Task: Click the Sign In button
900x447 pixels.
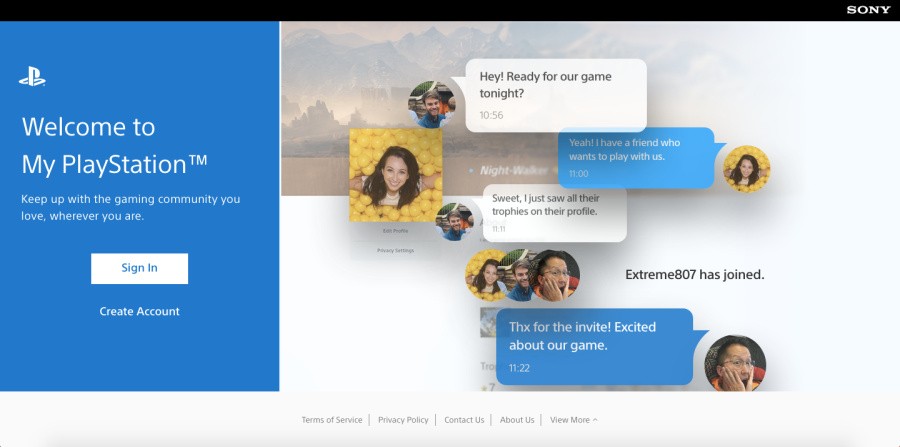Action: pos(139,268)
